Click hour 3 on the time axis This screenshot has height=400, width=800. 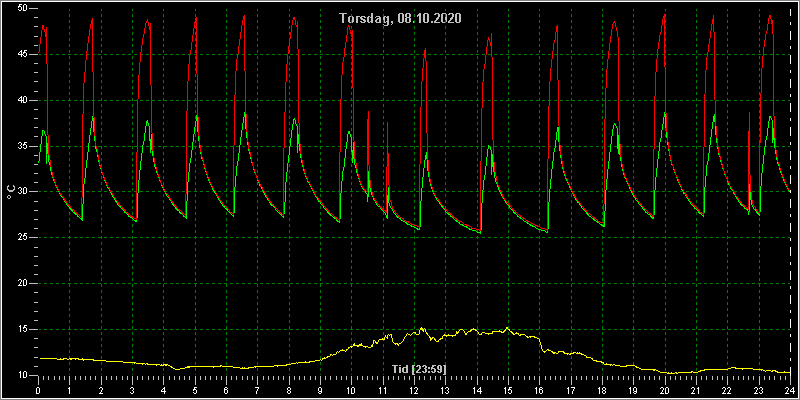click(x=132, y=390)
